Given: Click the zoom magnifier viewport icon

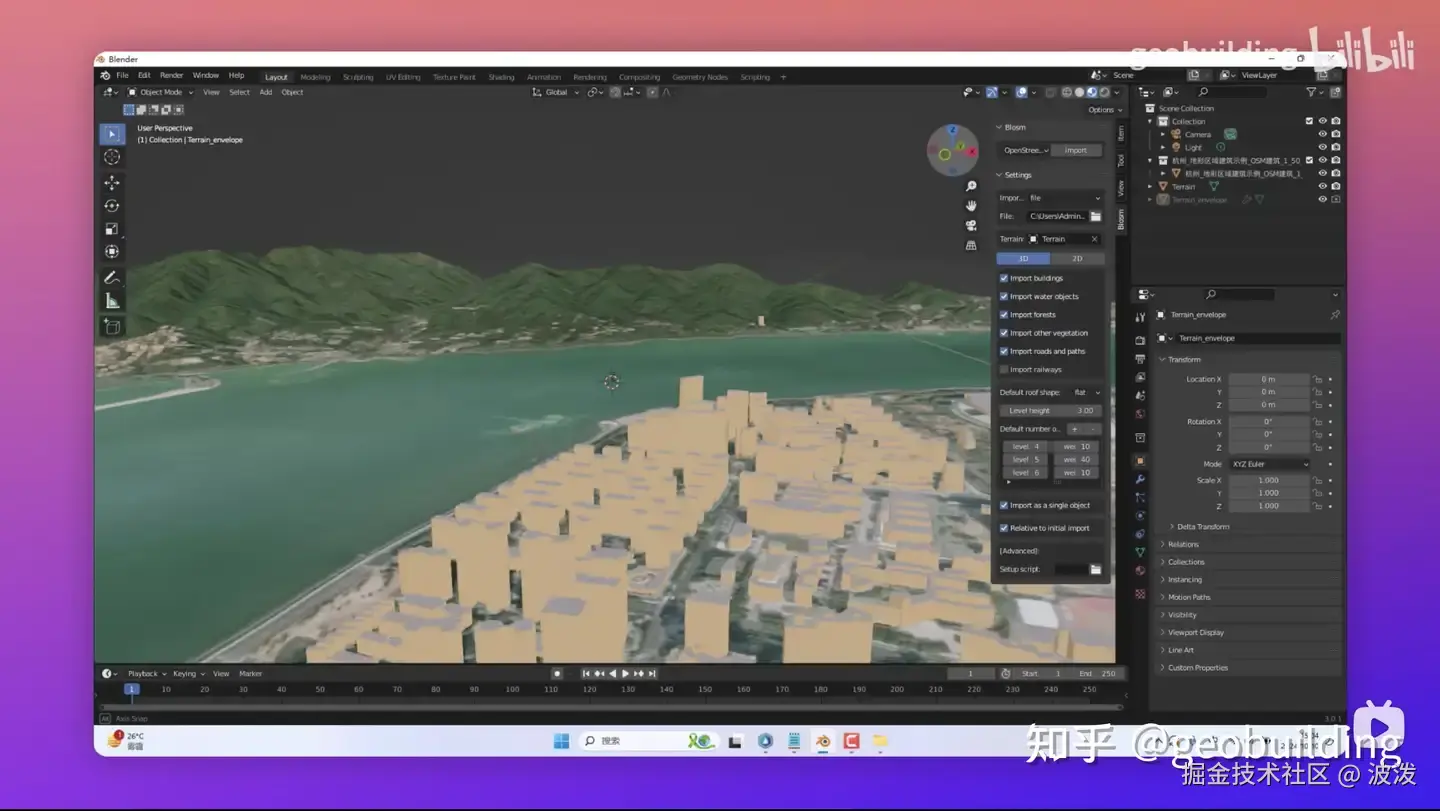Looking at the screenshot, I should (x=971, y=187).
